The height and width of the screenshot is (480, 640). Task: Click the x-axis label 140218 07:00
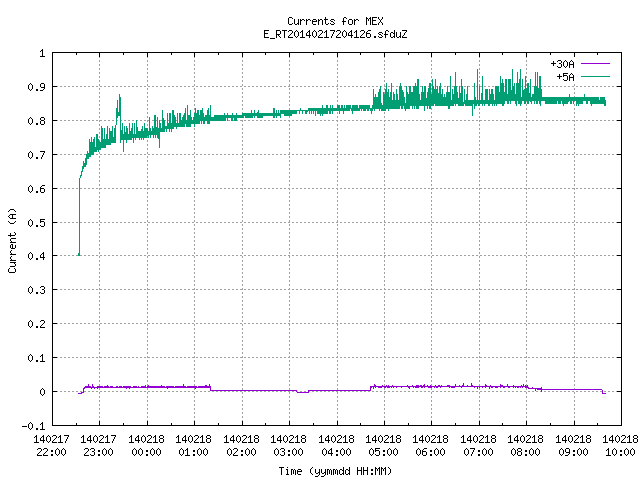pos(478,446)
